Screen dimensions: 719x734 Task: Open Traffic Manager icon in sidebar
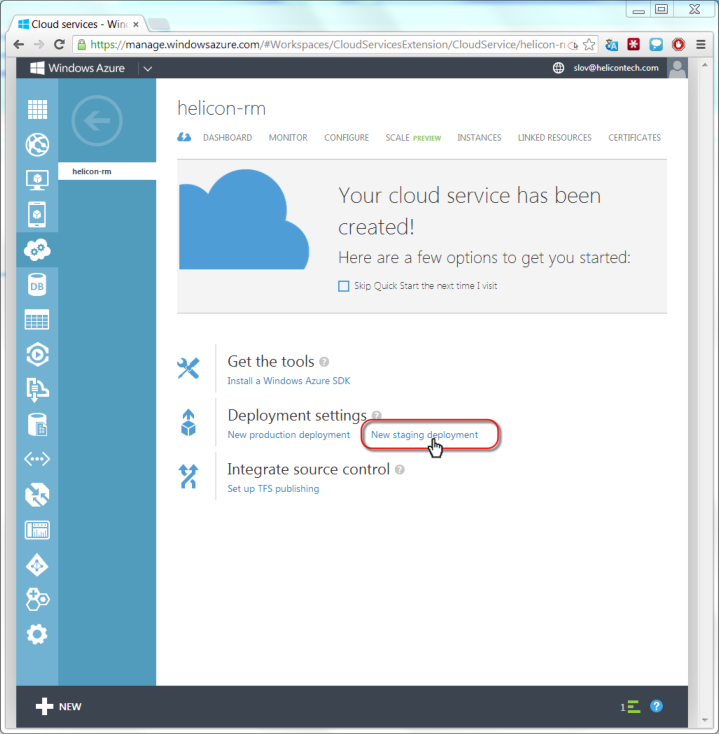(x=37, y=495)
